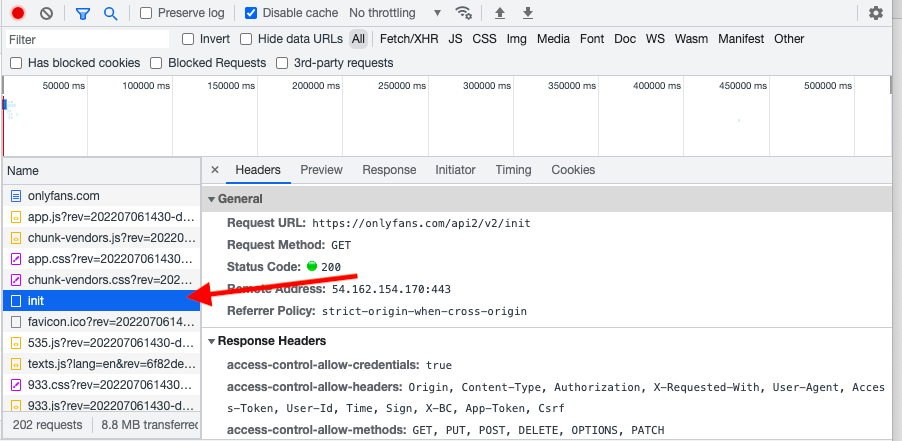Uncheck Disable cache
The height and width of the screenshot is (441, 902).
tap(251, 13)
